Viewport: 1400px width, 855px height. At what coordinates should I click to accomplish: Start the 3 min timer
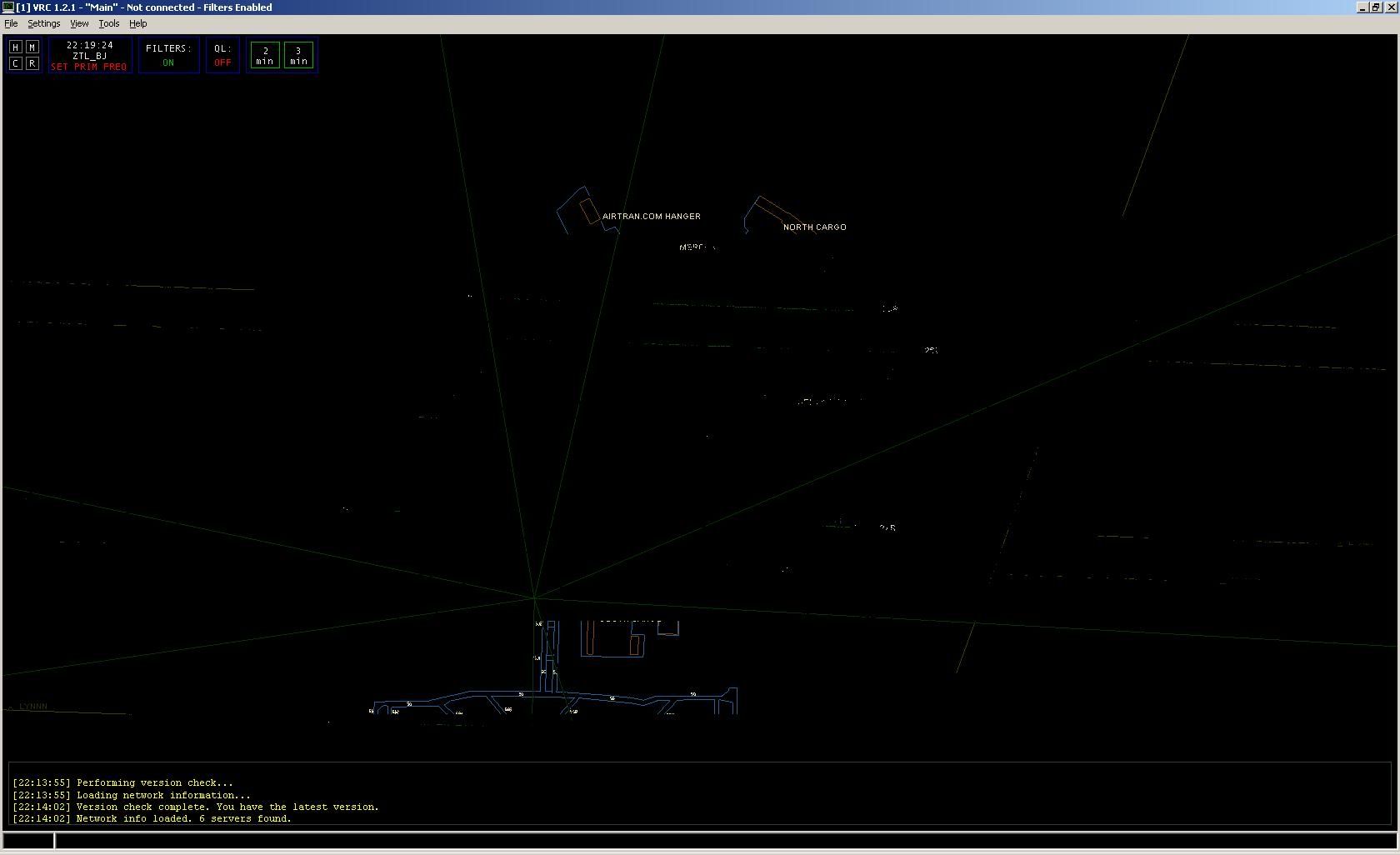point(298,56)
